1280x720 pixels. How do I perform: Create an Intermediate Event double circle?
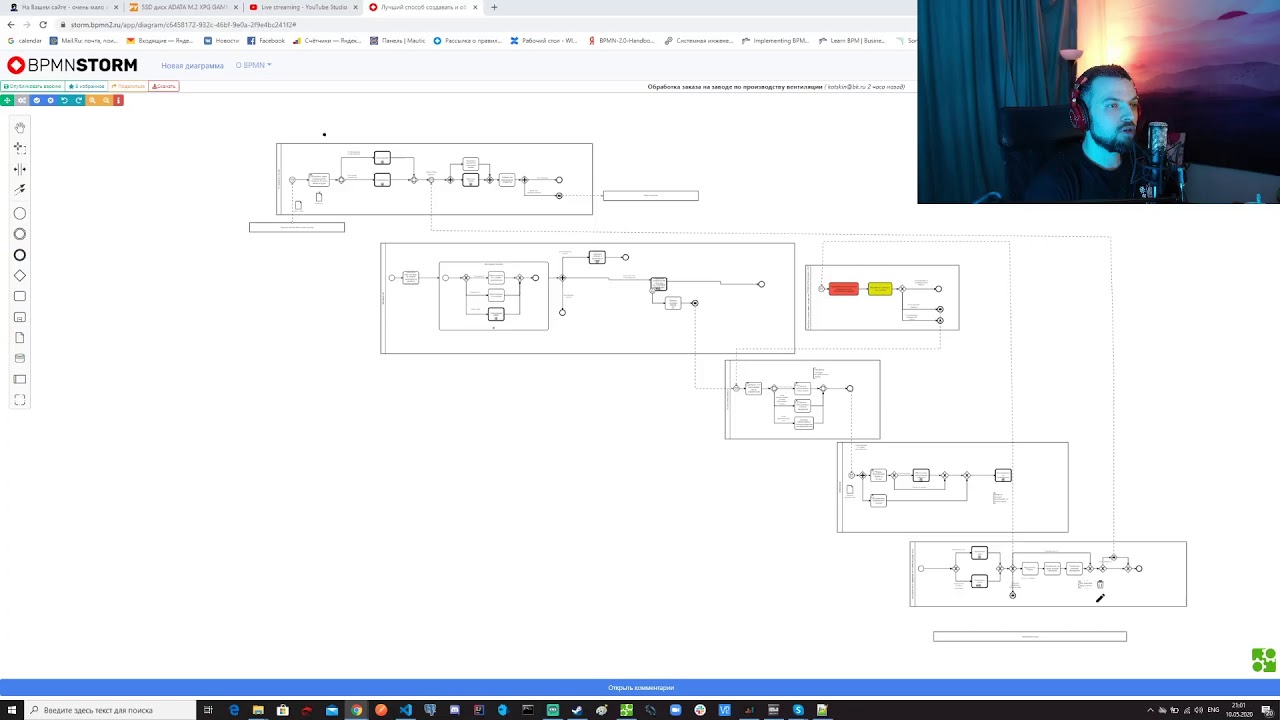[20, 234]
